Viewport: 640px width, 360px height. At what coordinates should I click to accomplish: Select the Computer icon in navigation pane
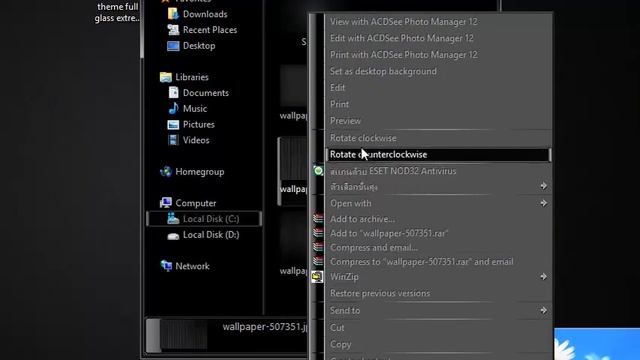click(x=166, y=203)
